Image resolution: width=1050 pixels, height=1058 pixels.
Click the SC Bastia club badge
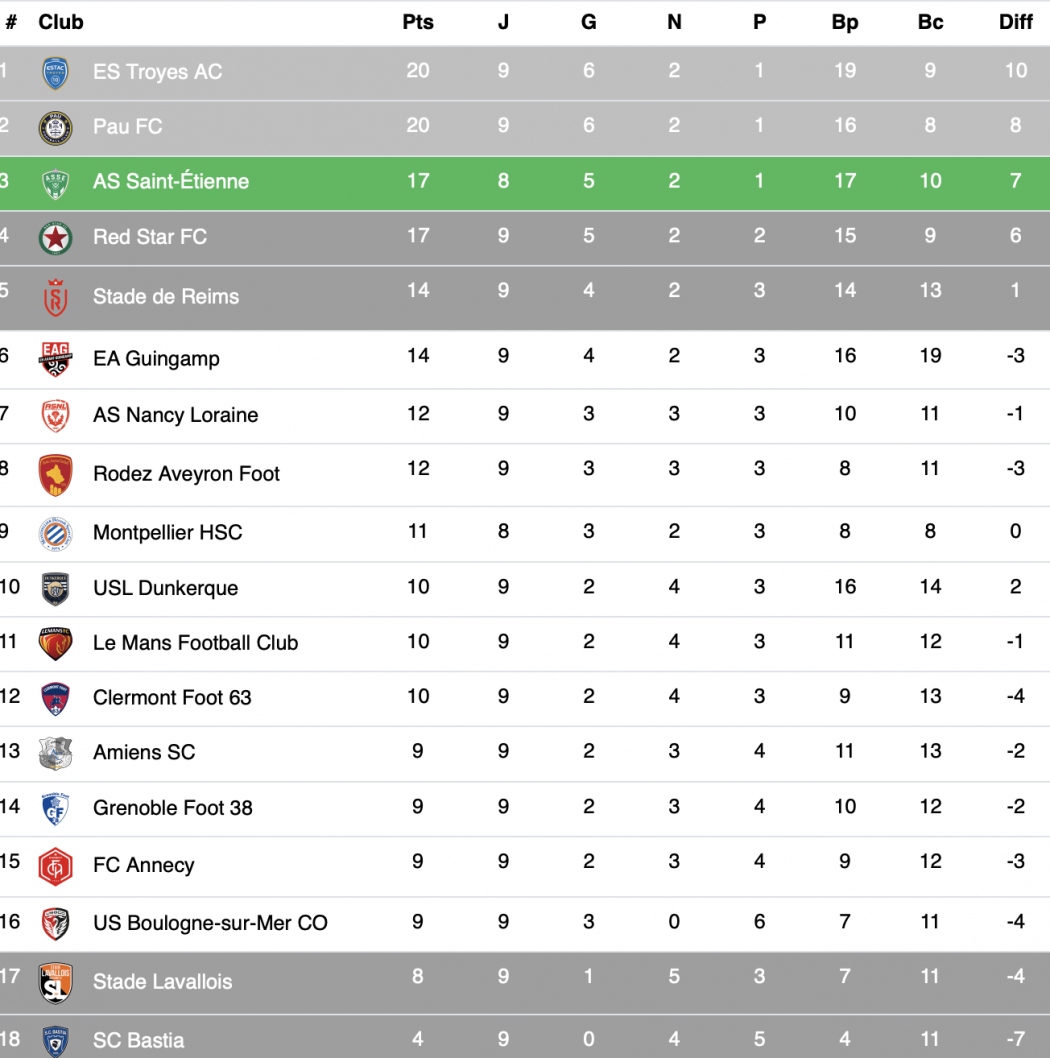coord(55,1040)
